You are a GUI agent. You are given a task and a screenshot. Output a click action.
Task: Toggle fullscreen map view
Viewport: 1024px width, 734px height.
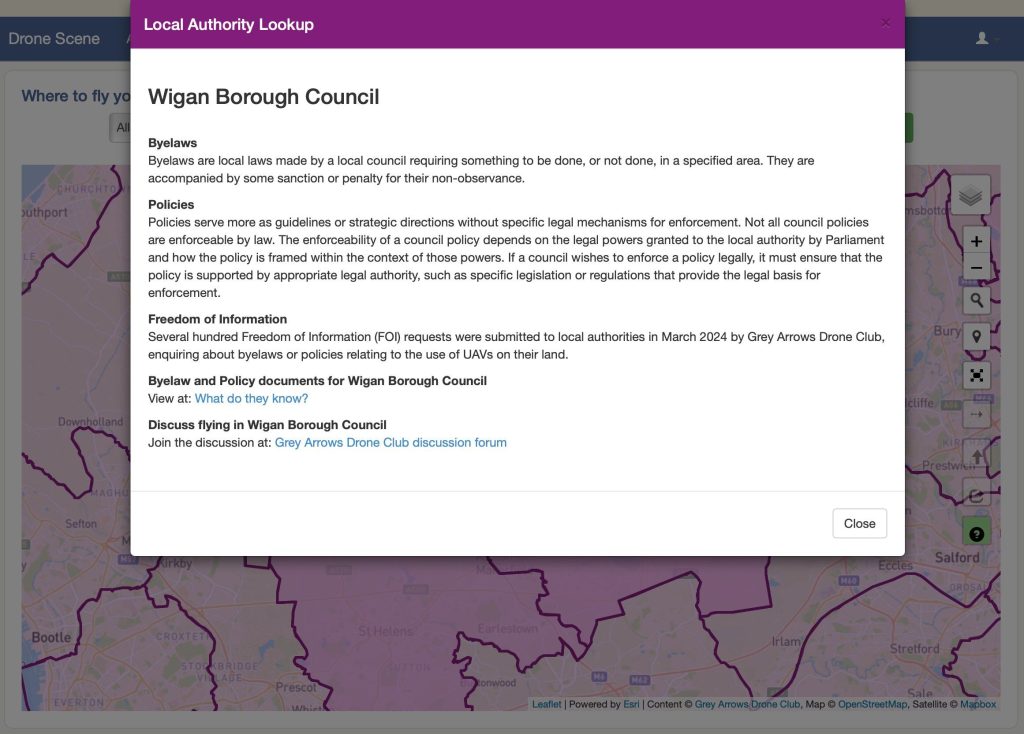(976, 375)
